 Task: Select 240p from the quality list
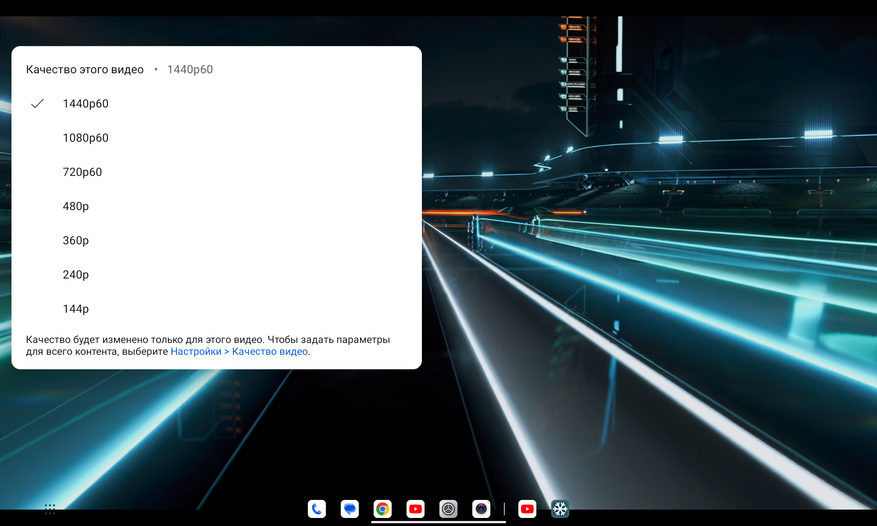(x=76, y=274)
